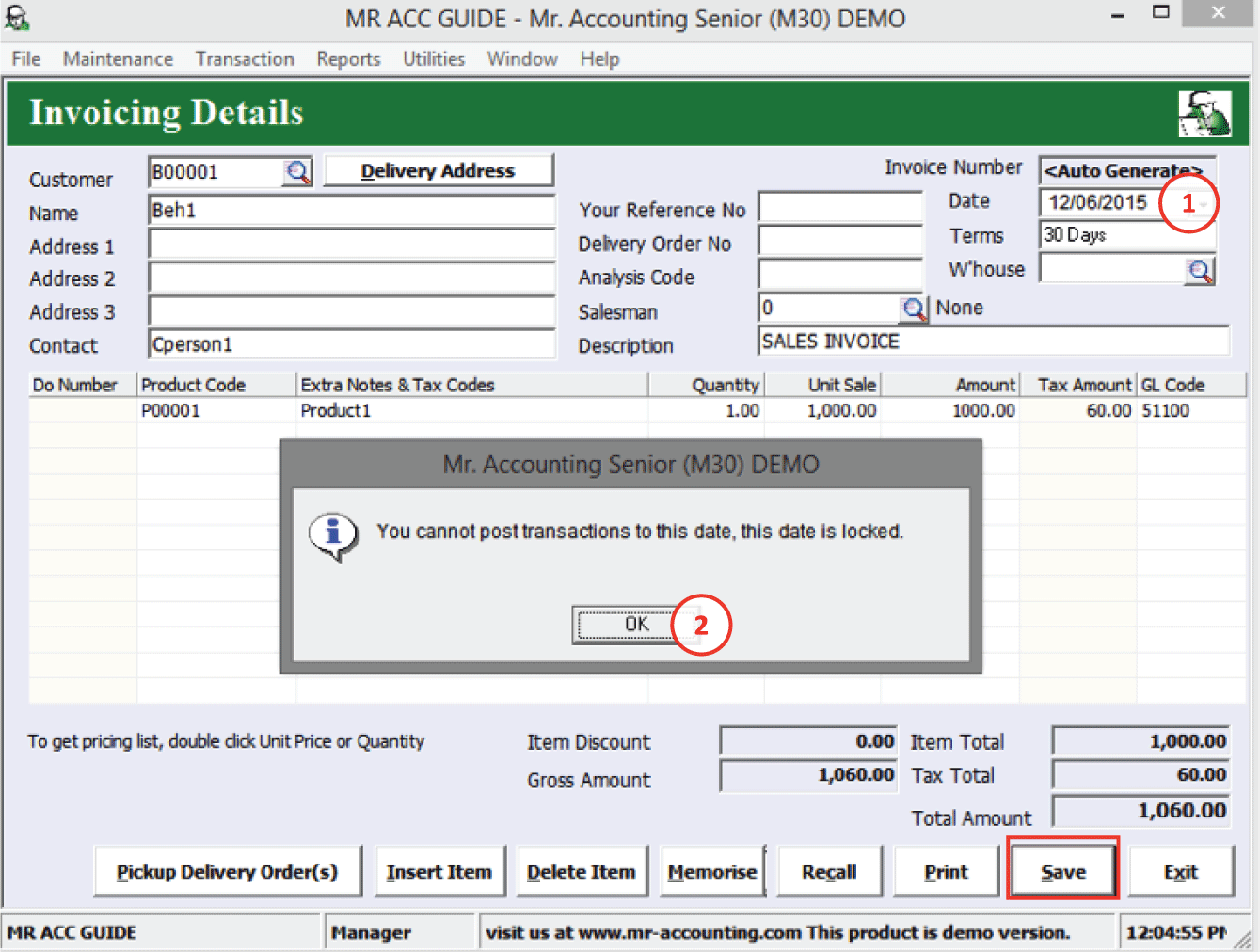Click the Extra Notes & Tax Codes header
This screenshot has height=952, width=1260.
[x=472, y=385]
